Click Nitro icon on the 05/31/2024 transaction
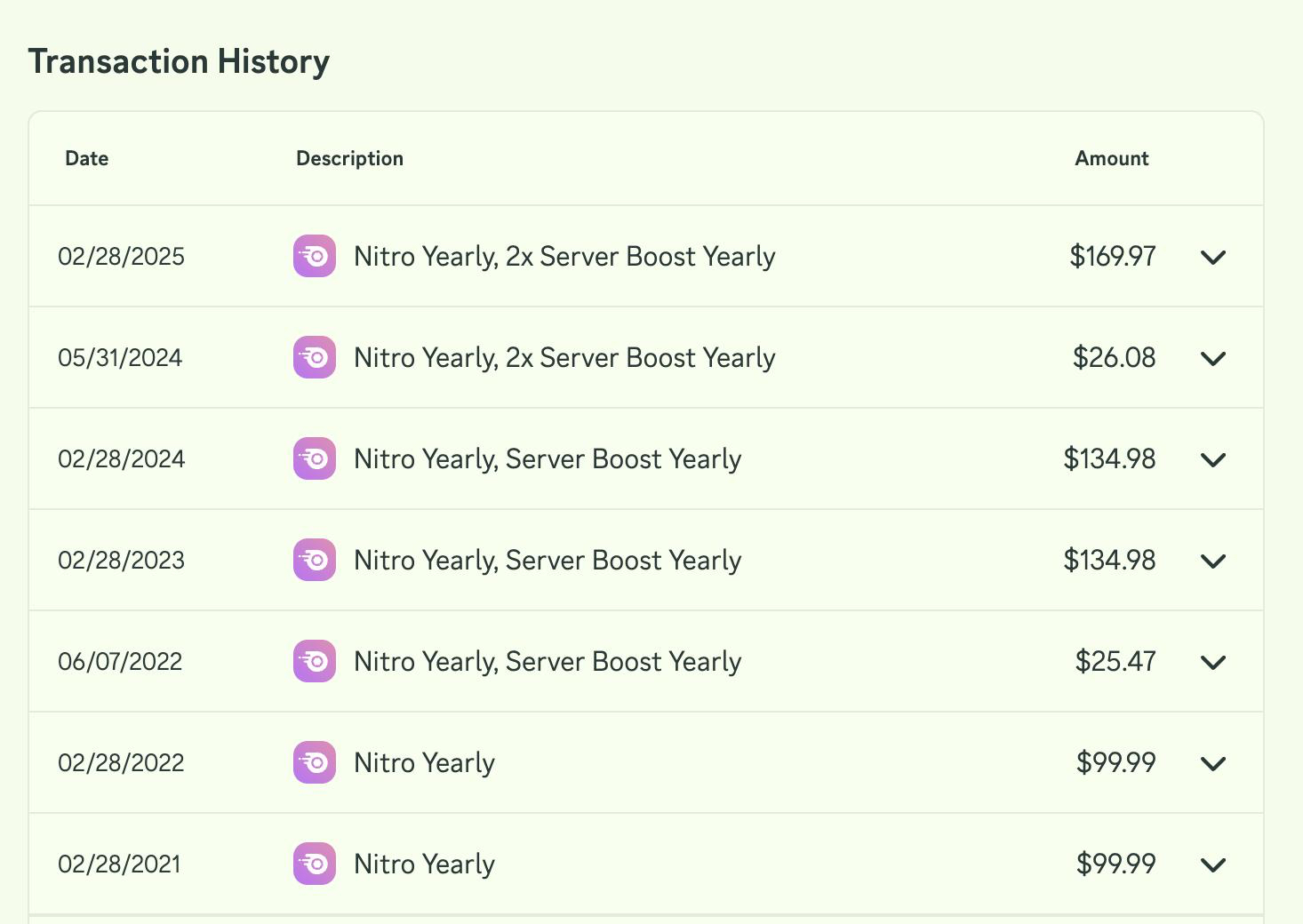Screen dimensions: 1303x924 pos(315,357)
